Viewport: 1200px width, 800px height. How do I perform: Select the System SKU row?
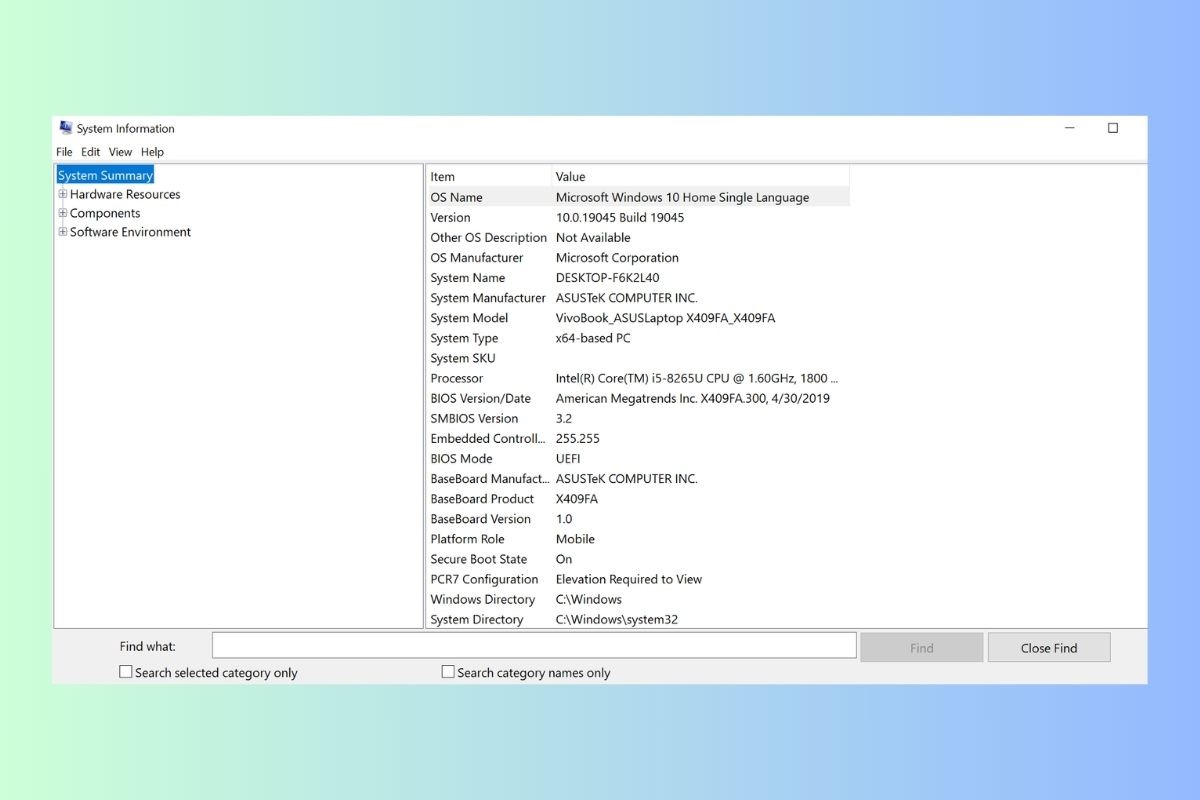click(638, 358)
